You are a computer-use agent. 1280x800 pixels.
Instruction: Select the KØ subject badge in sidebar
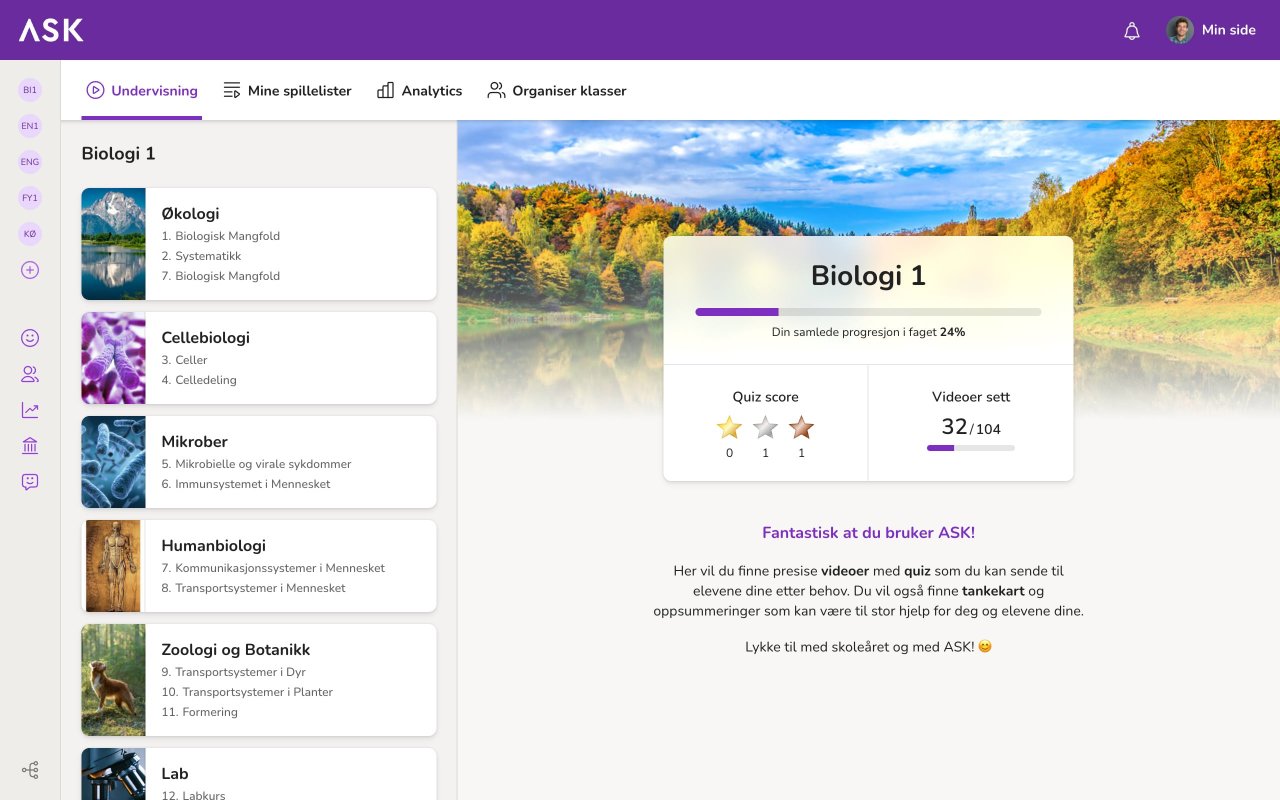[x=30, y=234]
